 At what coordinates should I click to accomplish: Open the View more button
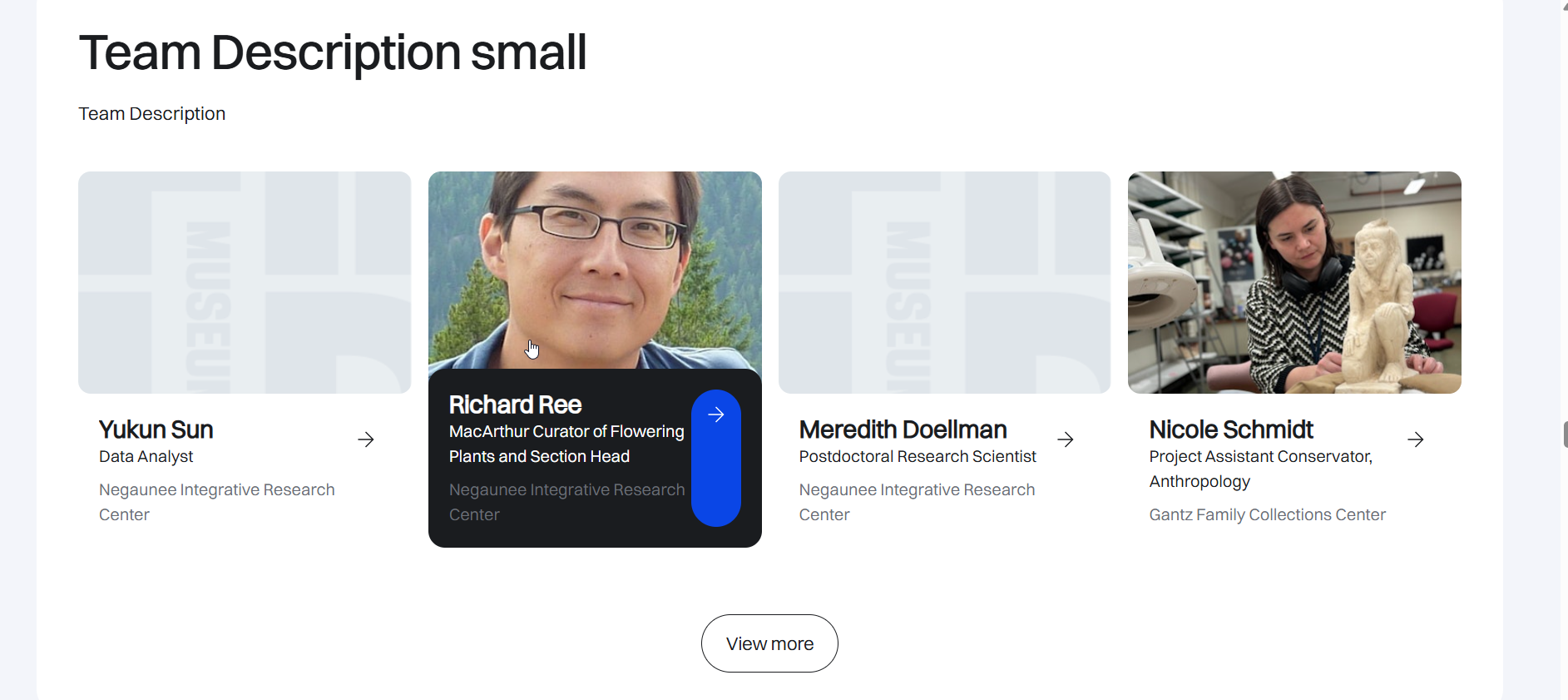(769, 643)
